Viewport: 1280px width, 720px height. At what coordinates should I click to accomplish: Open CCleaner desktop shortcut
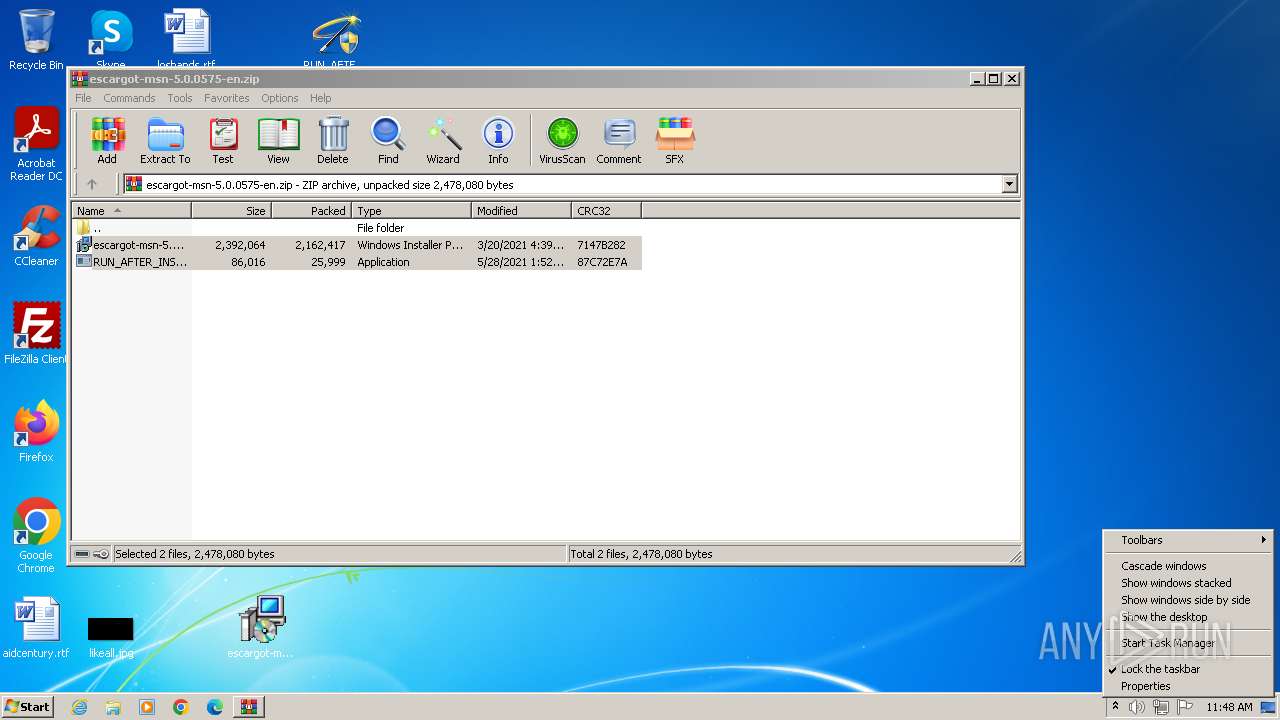tap(36, 236)
